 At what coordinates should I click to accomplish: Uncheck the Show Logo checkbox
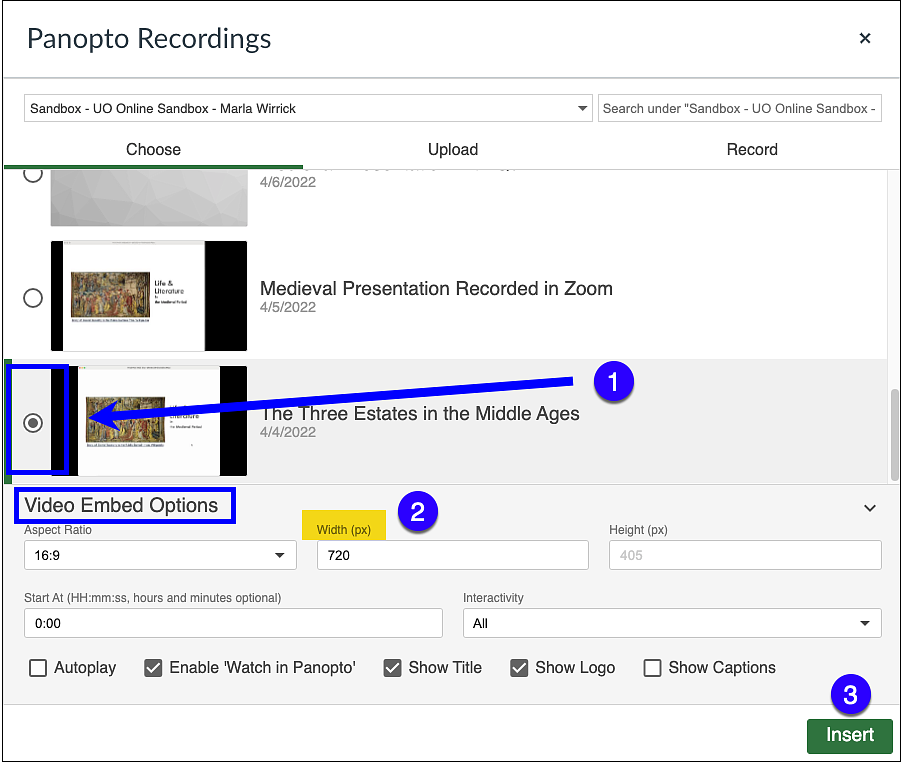coord(519,668)
